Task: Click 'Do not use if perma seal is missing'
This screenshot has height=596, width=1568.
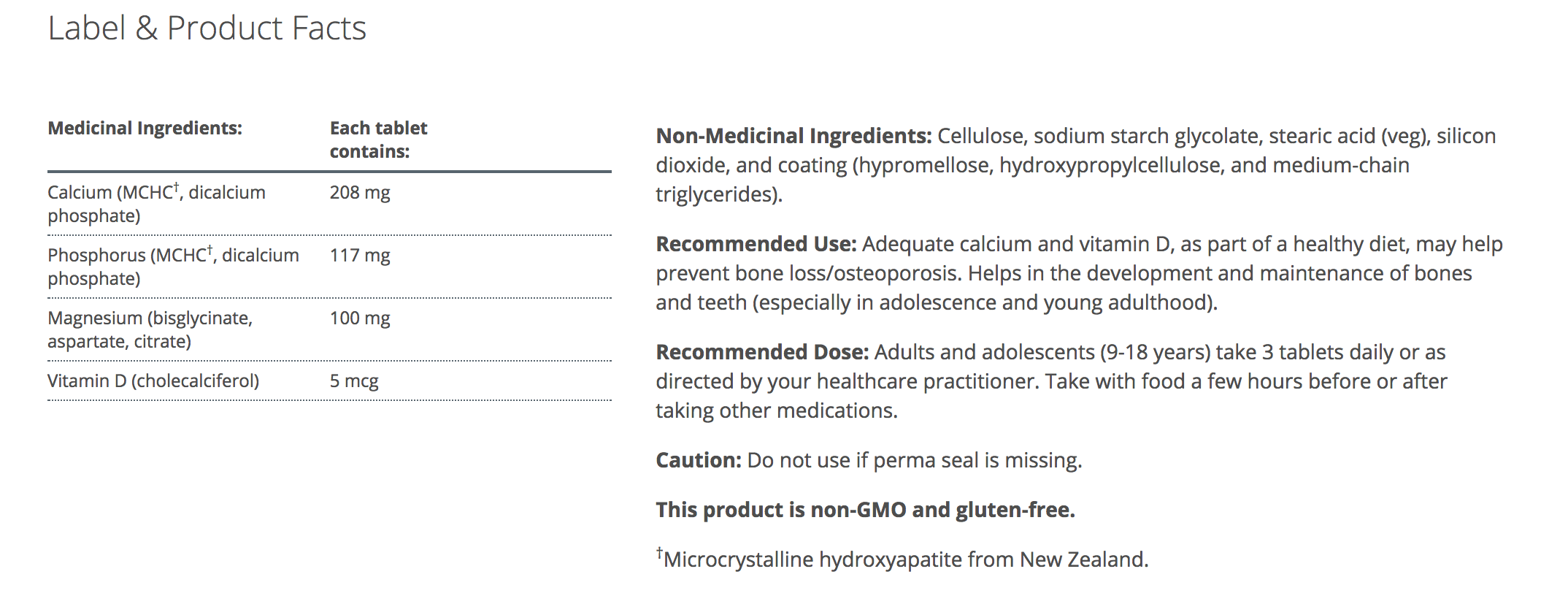Action: [x=914, y=461]
